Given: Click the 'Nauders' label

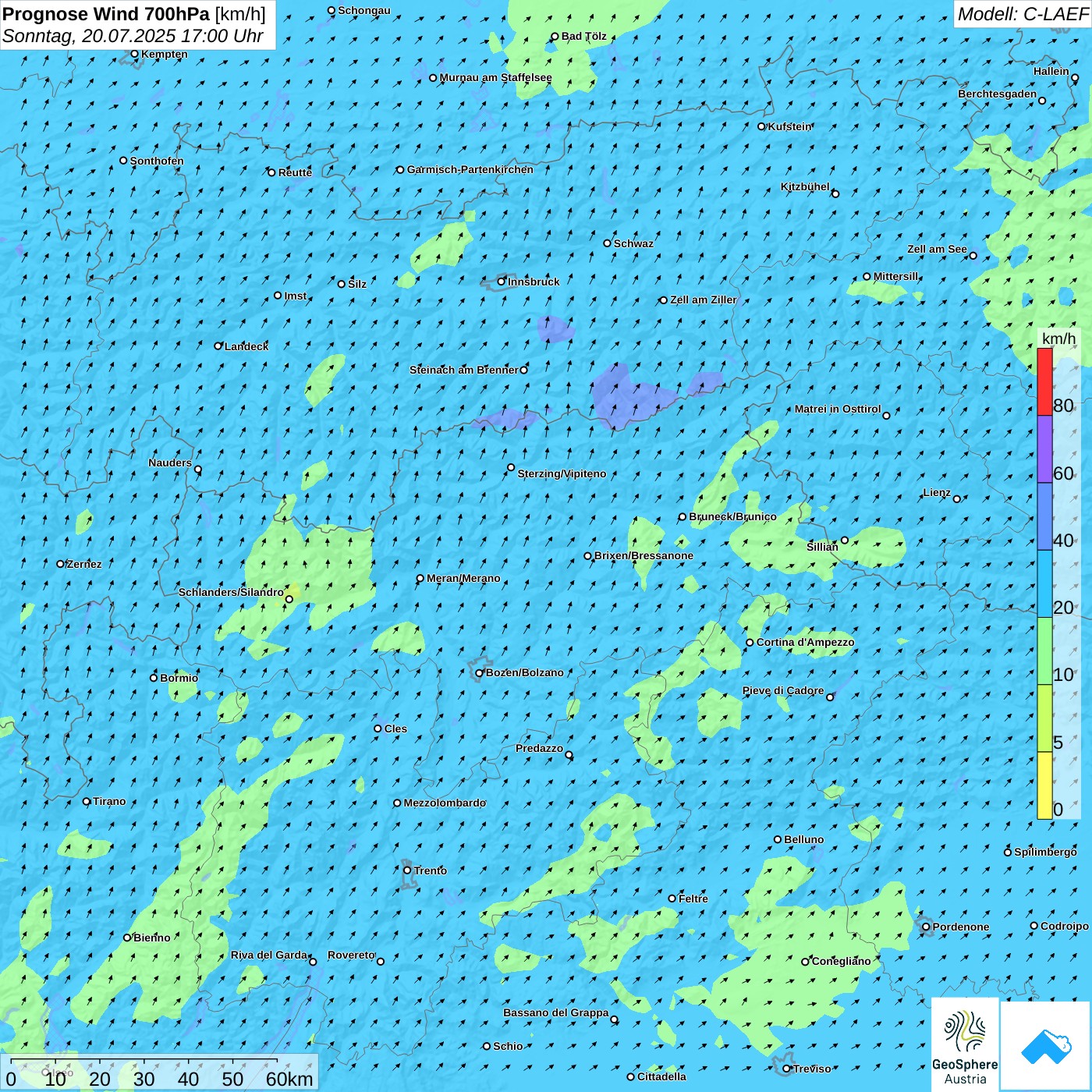Looking at the screenshot, I should coord(170,463).
